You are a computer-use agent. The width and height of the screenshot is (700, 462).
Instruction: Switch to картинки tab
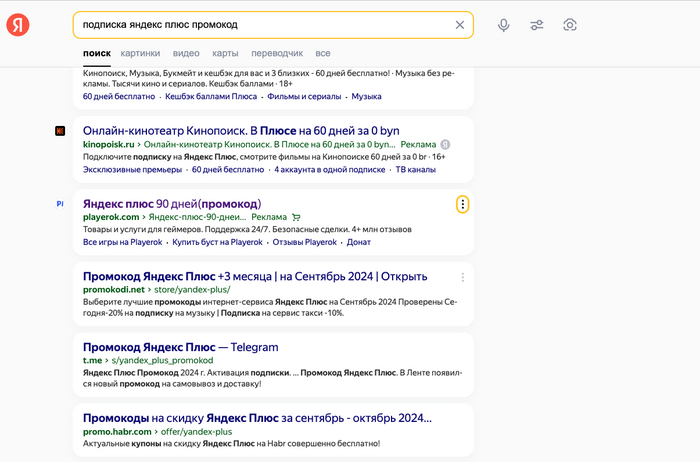(x=140, y=53)
